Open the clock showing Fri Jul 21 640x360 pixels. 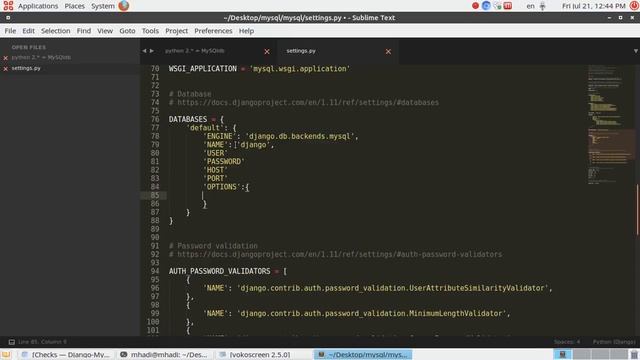point(593,6)
